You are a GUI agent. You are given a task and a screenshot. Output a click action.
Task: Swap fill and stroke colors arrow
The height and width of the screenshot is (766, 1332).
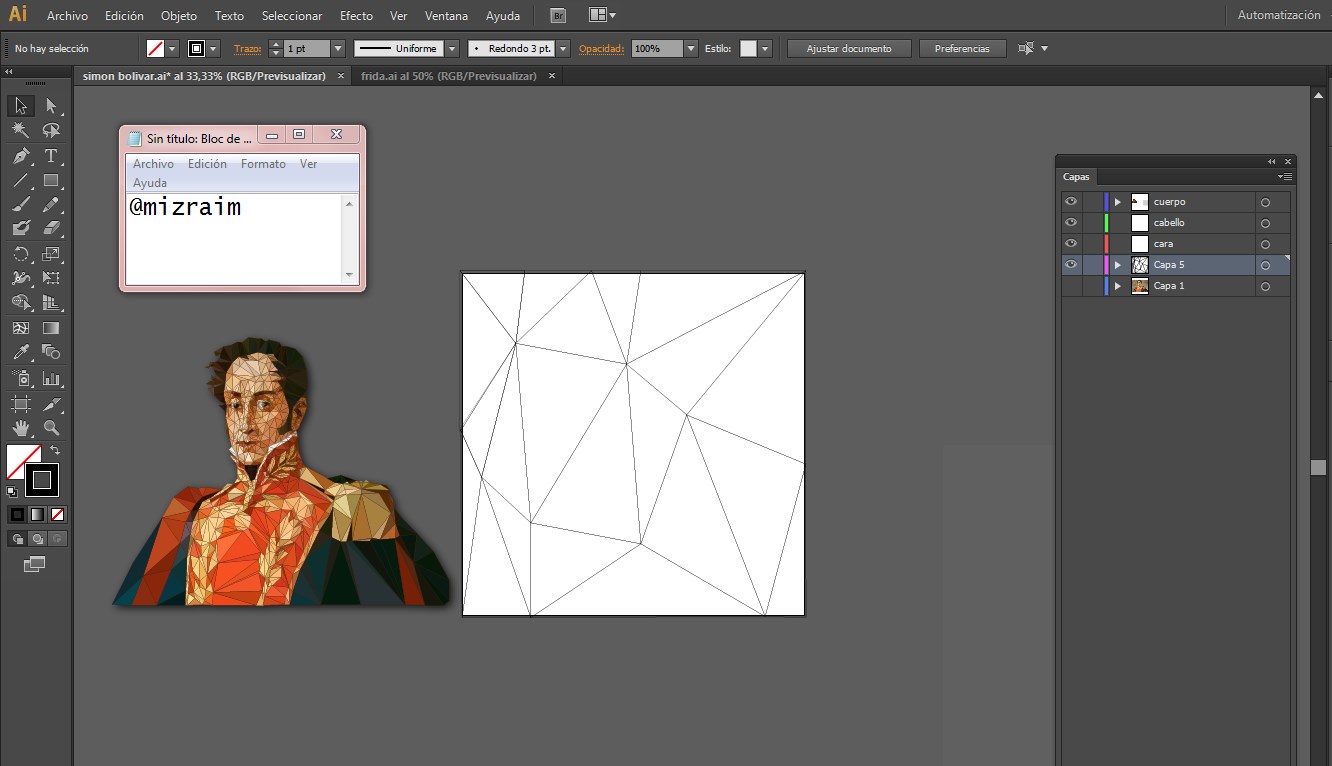pyautogui.click(x=55, y=451)
